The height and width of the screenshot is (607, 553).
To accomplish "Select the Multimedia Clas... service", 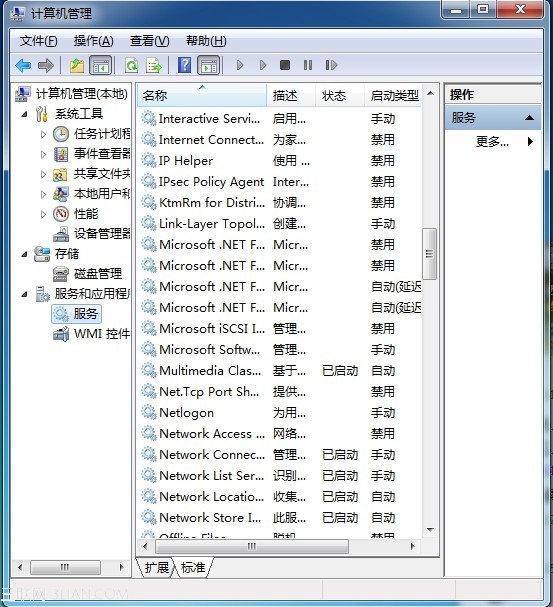I will pos(281,370).
